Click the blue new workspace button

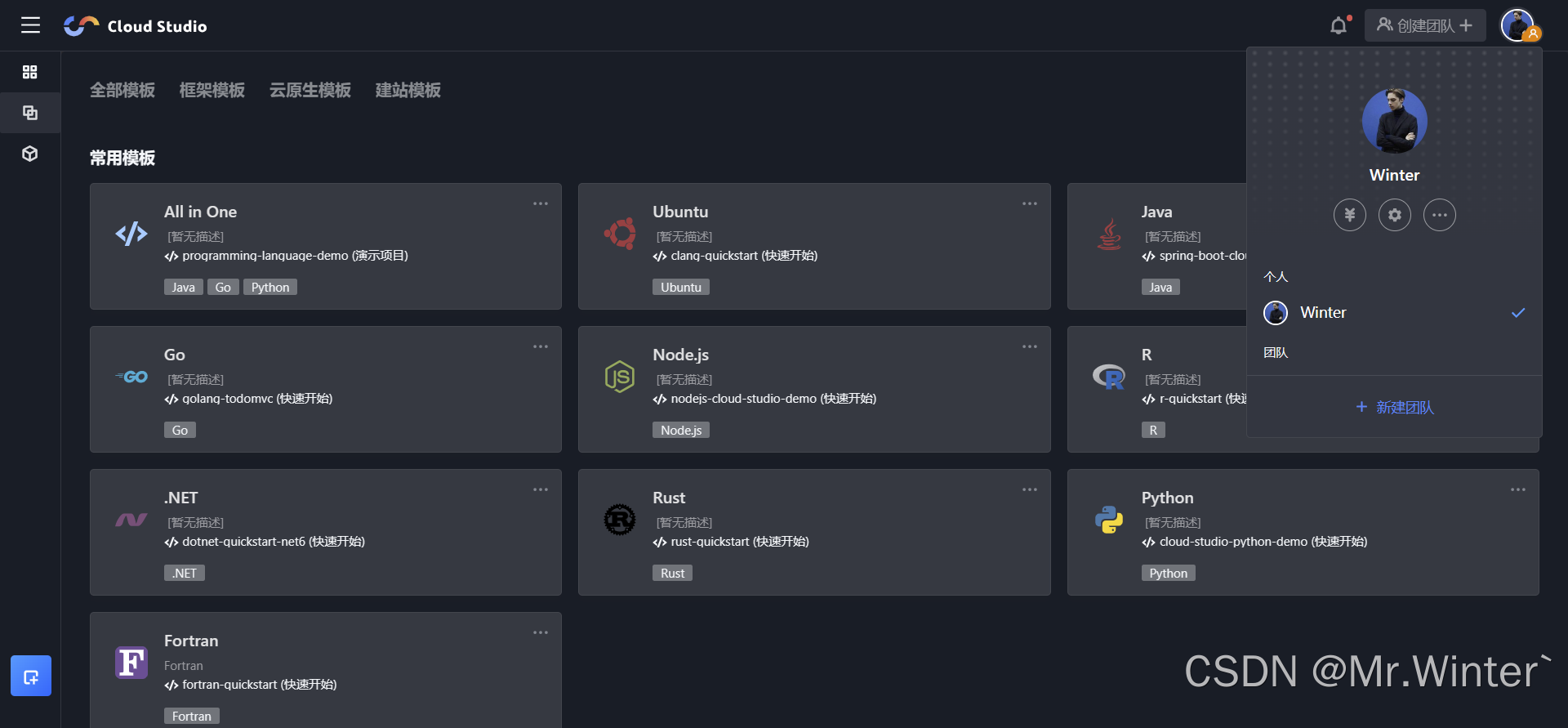tap(31, 676)
